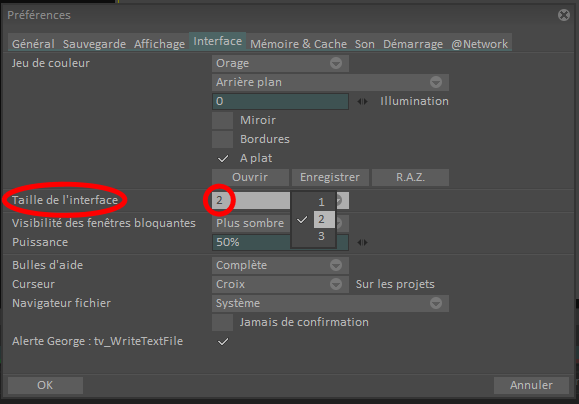
Task: Click the Enregistrer button
Action: tap(330, 177)
